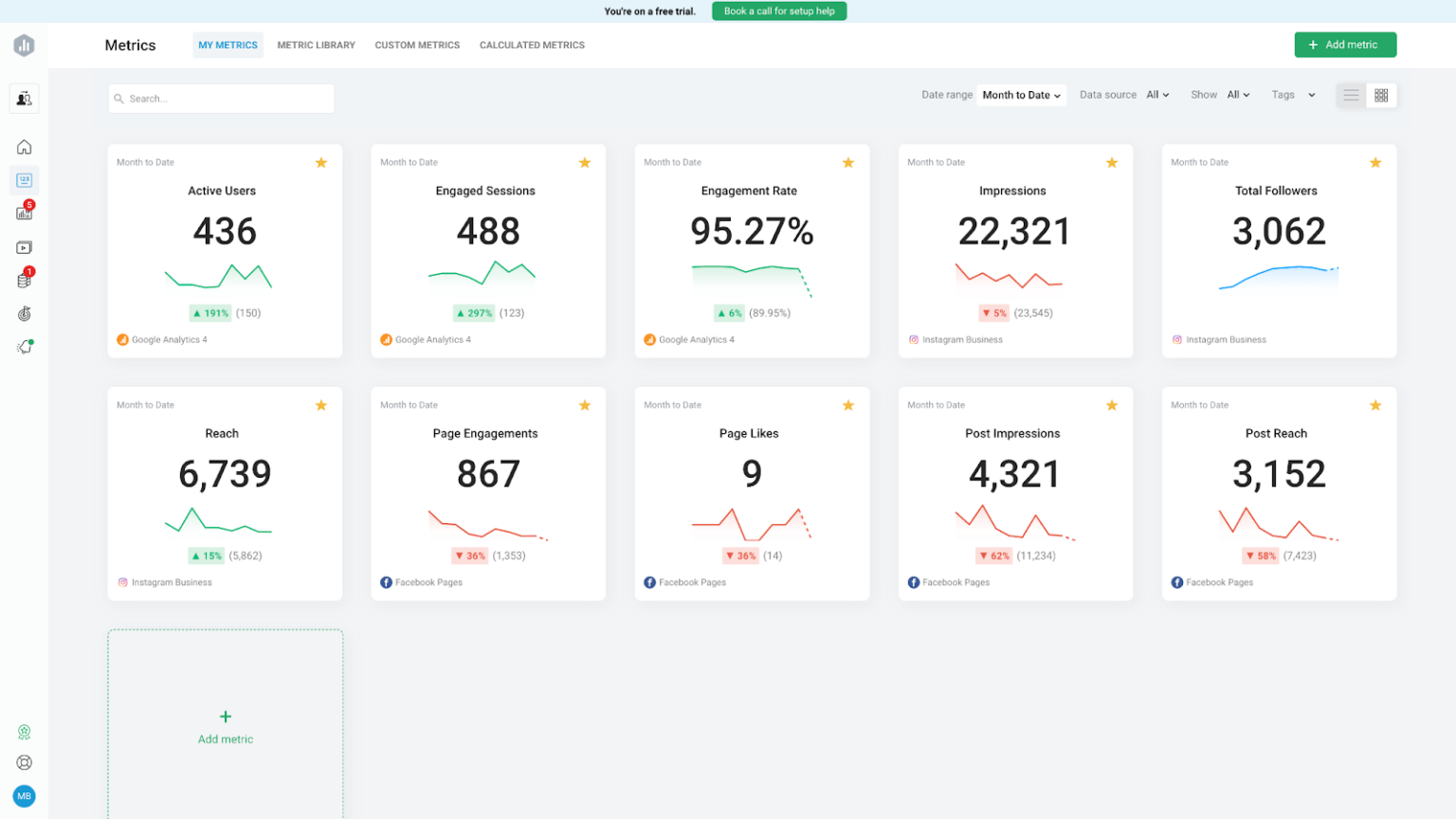Expand the Data source filter dropdown
The width and height of the screenshot is (1456, 819).
click(x=1157, y=95)
